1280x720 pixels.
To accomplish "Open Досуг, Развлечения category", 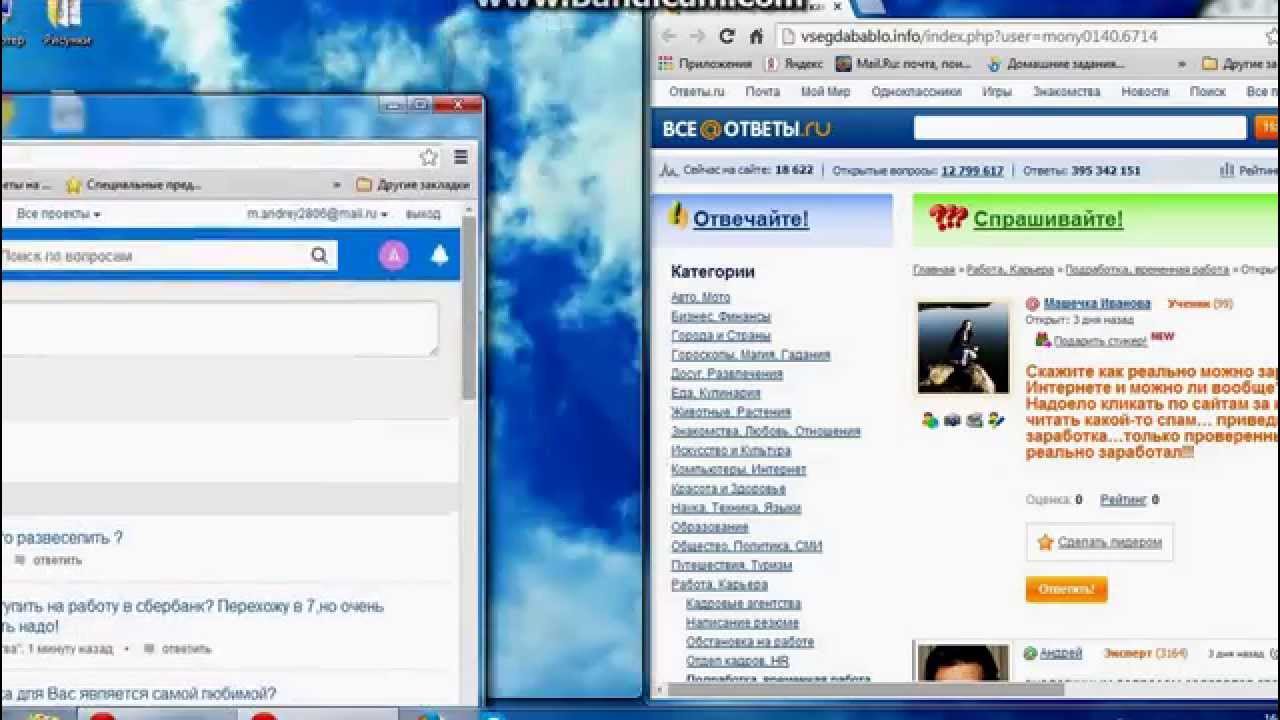I will pyautogui.click(x=727, y=373).
